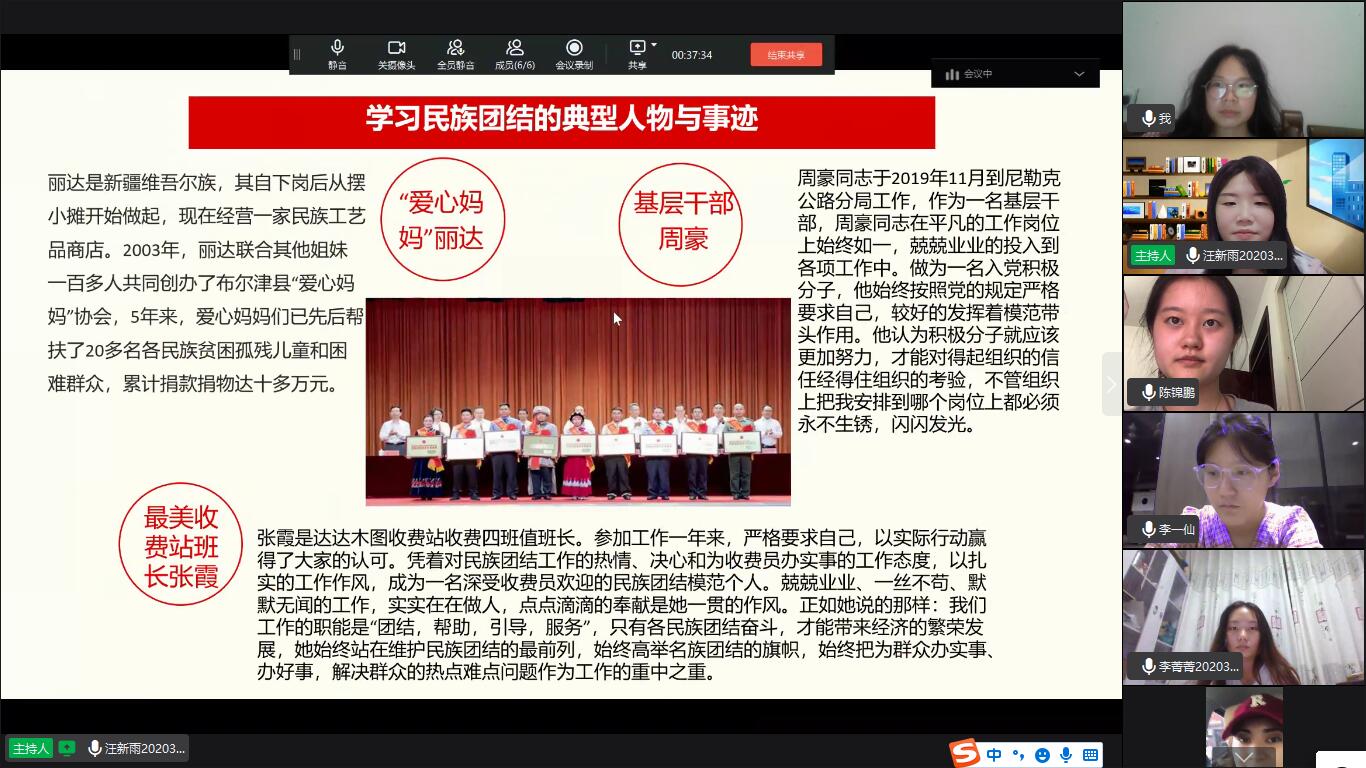Turn off camera via 关摄像头
Viewport: 1366px width, 768px height.
[396, 53]
